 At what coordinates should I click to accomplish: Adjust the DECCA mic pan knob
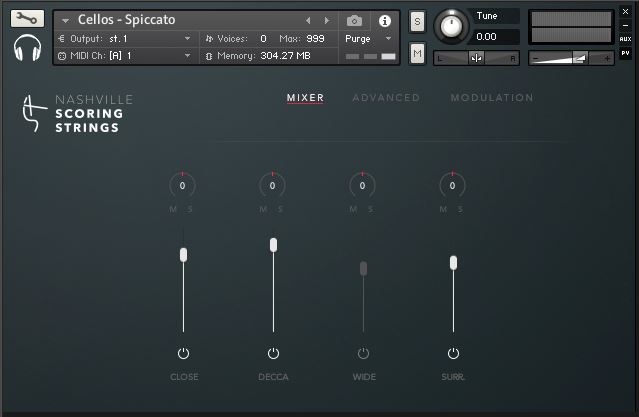click(272, 185)
